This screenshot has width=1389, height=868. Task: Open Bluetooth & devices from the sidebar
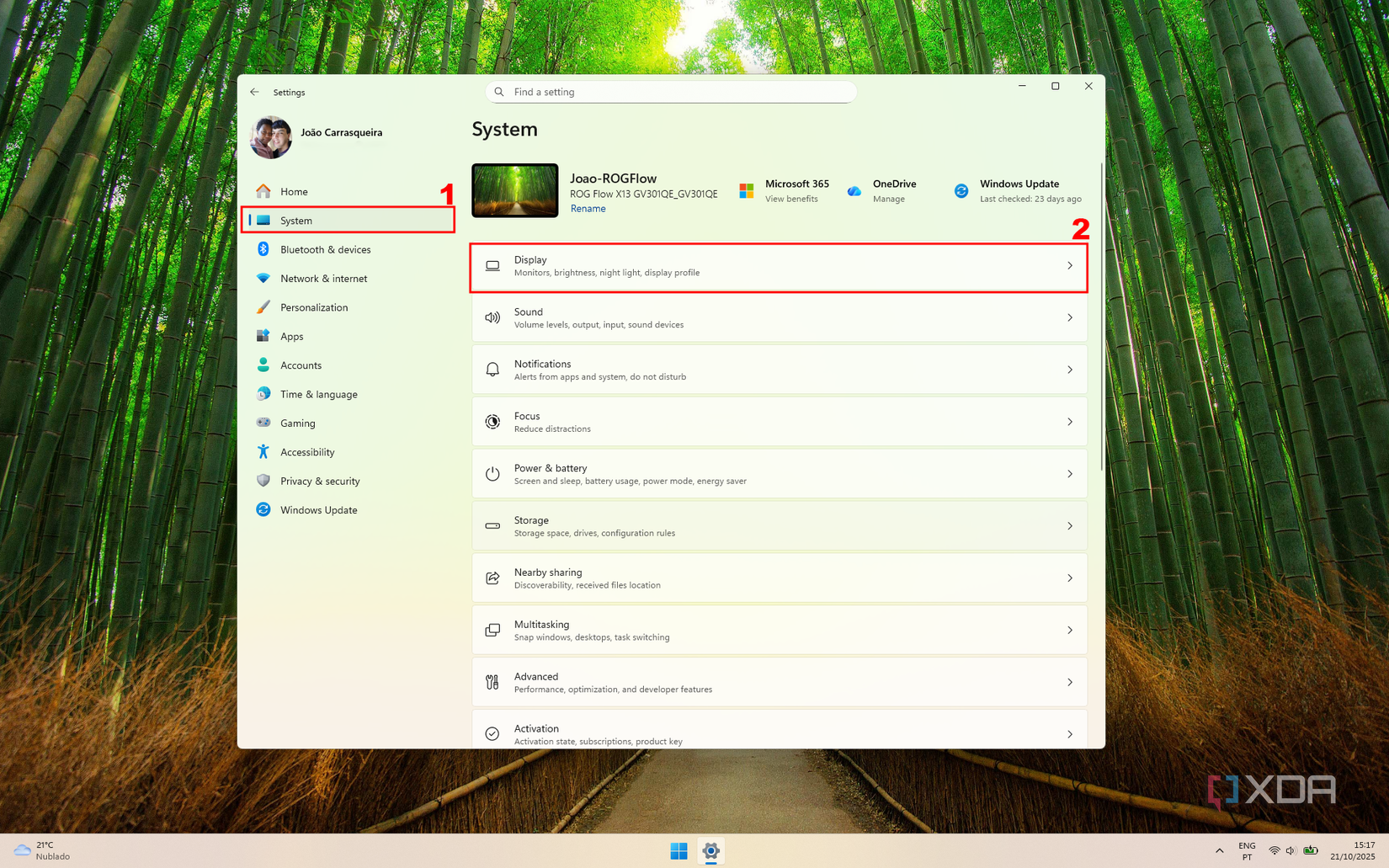265,249
